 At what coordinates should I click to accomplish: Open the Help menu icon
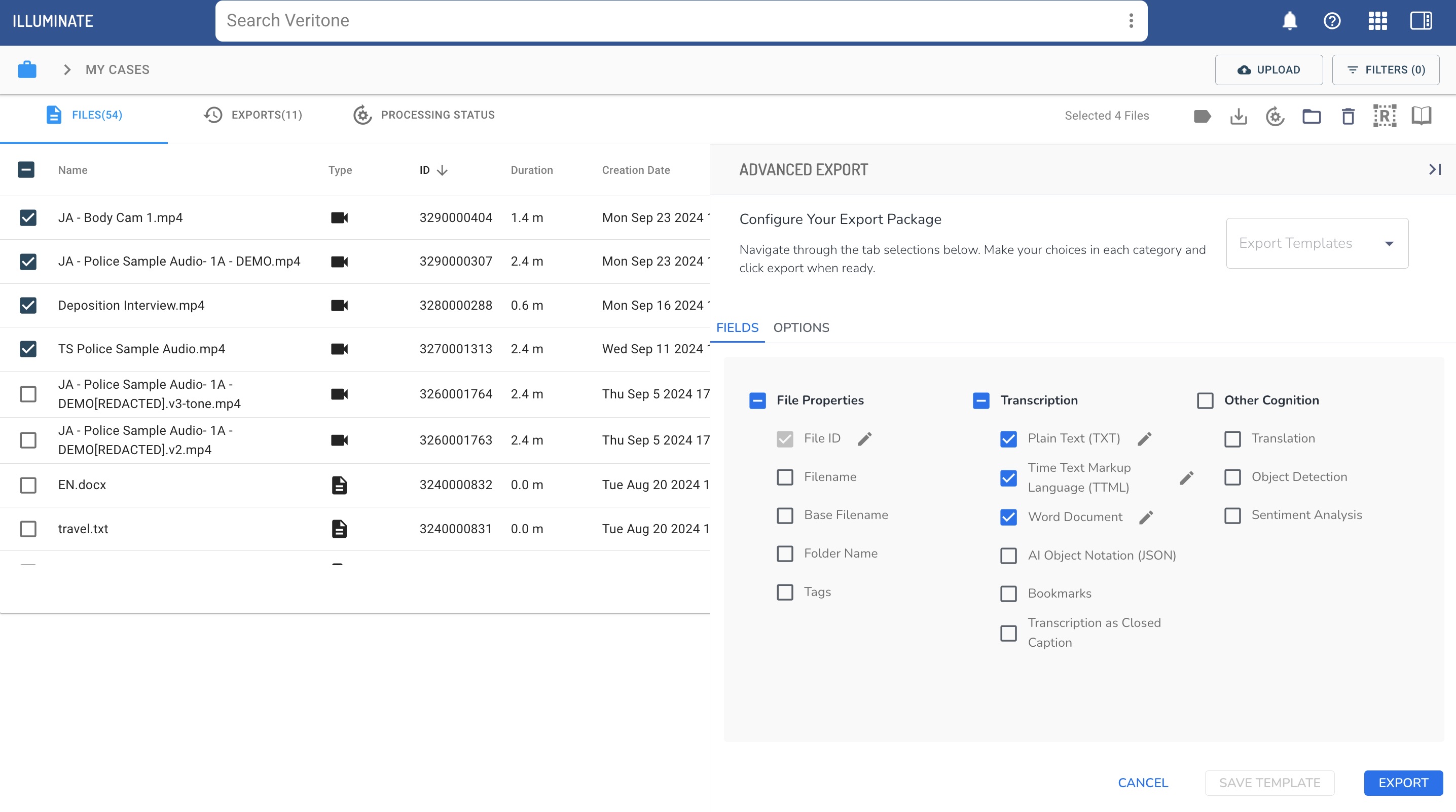tap(1332, 21)
